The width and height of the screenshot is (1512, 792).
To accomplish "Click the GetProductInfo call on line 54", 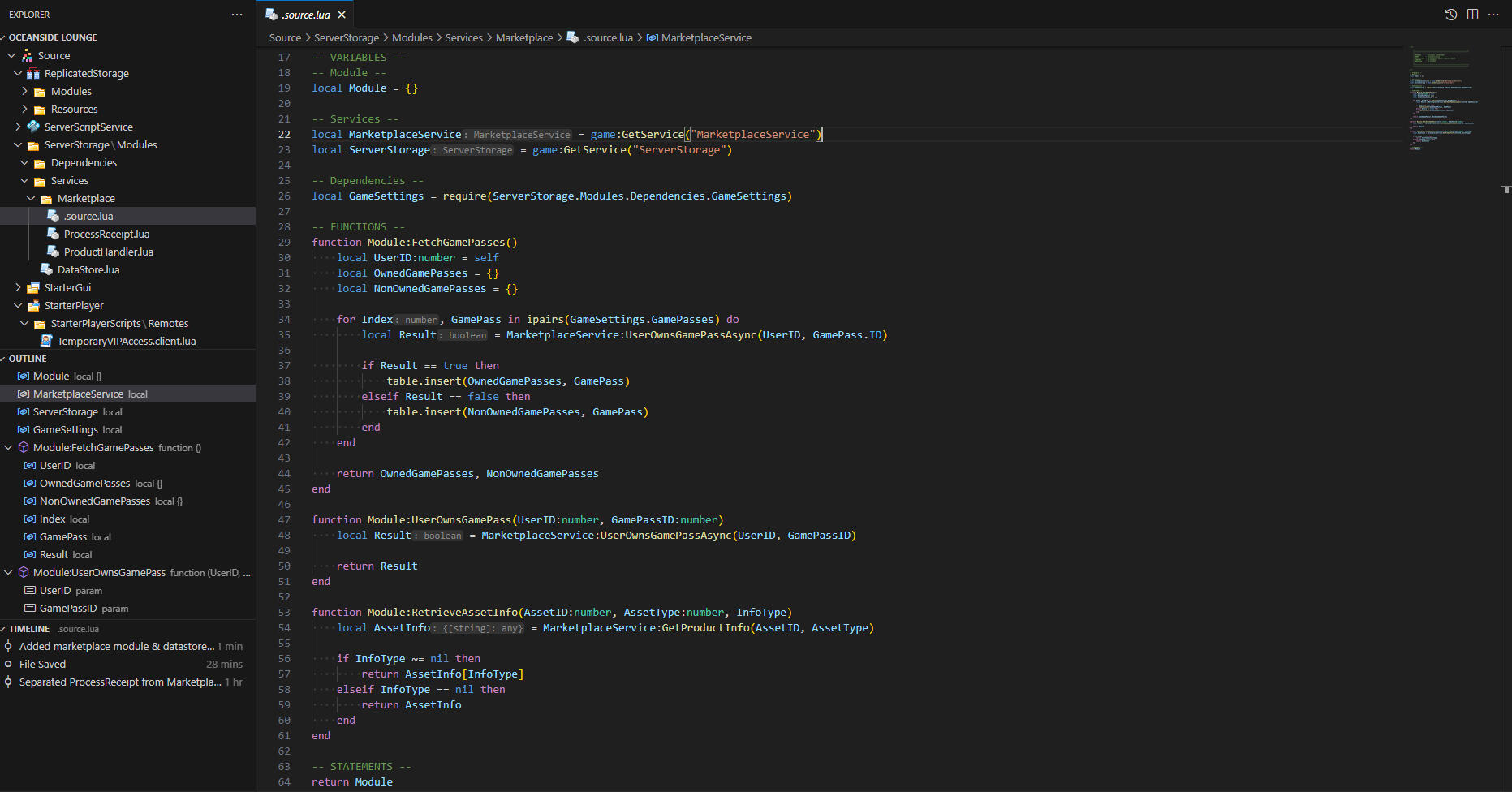I will click(705, 627).
